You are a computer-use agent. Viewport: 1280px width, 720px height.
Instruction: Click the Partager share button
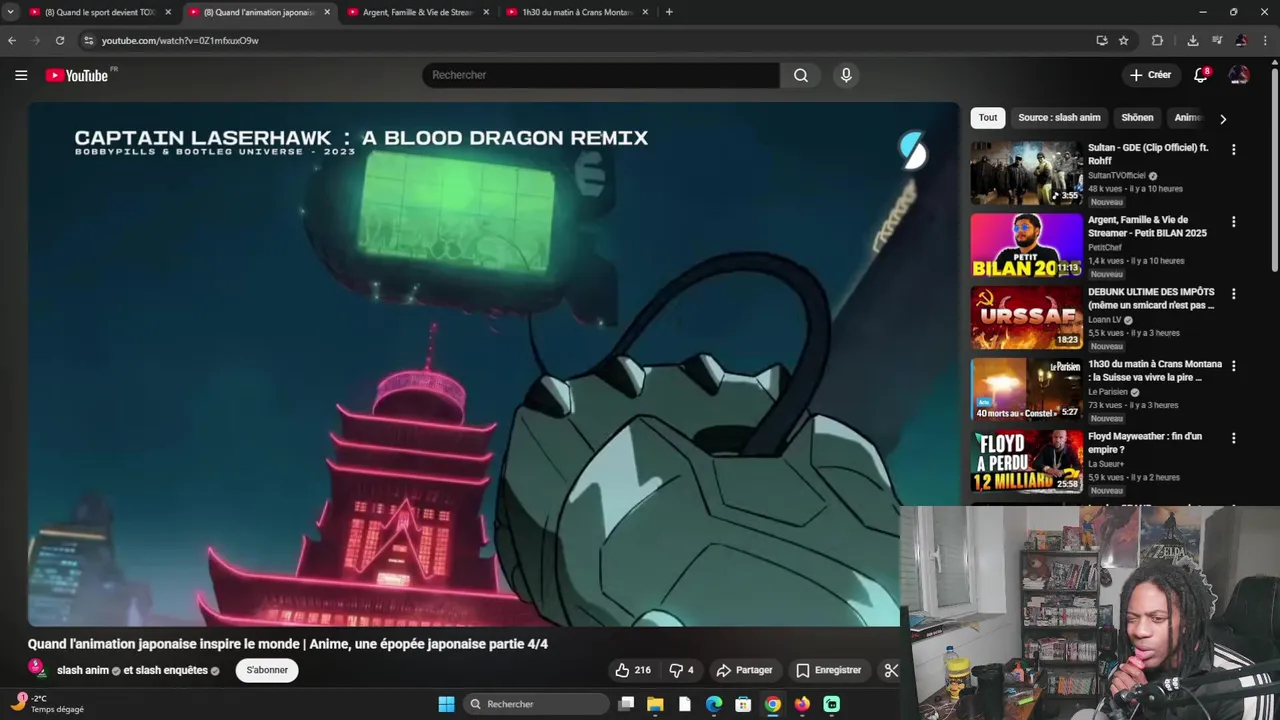744,670
